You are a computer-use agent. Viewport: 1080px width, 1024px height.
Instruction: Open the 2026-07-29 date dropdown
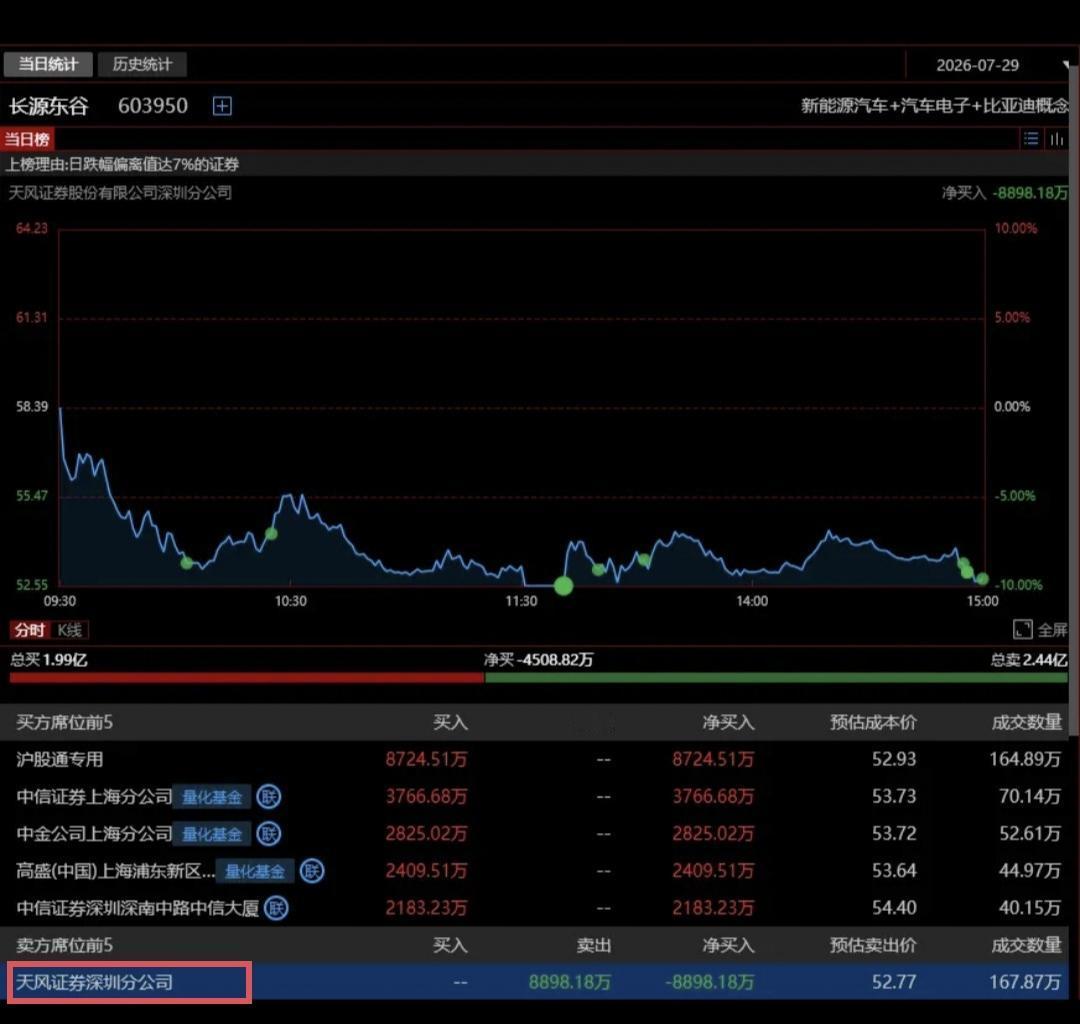(x=990, y=65)
